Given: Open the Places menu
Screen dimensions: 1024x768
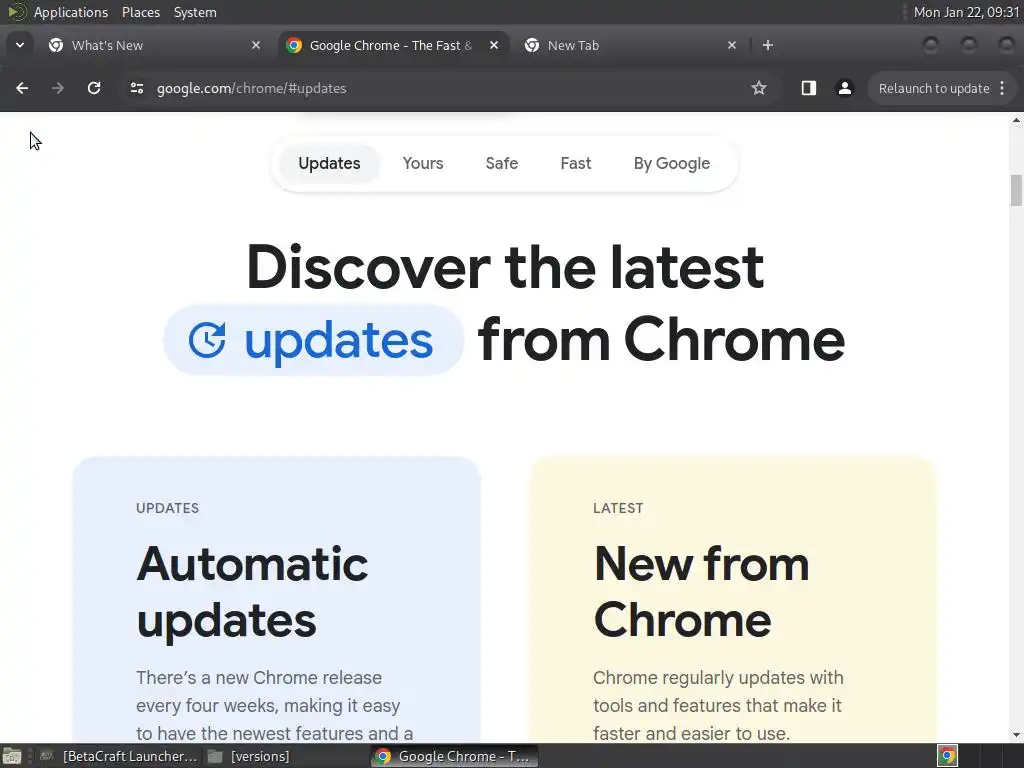Looking at the screenshot, I should point(140,12).
